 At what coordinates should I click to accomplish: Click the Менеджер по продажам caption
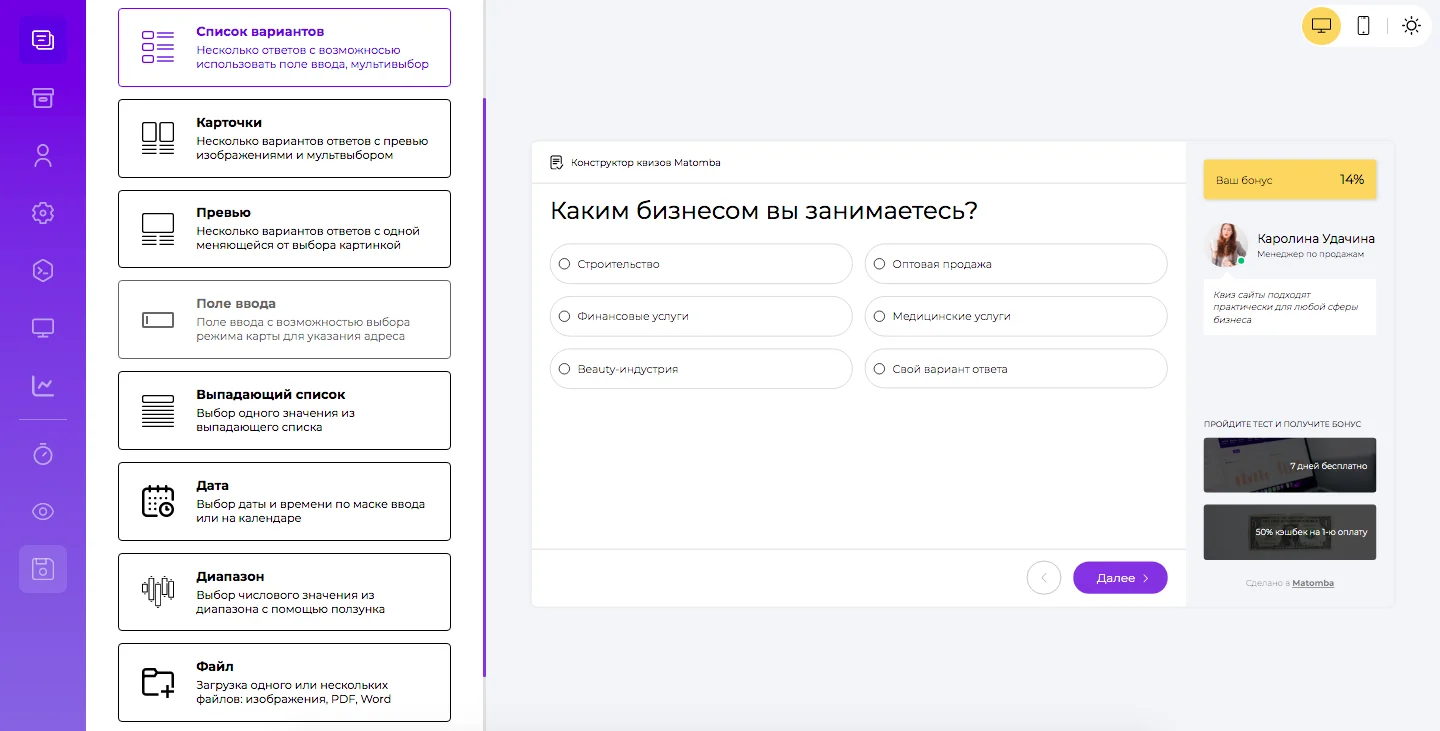pos(1311,254)
